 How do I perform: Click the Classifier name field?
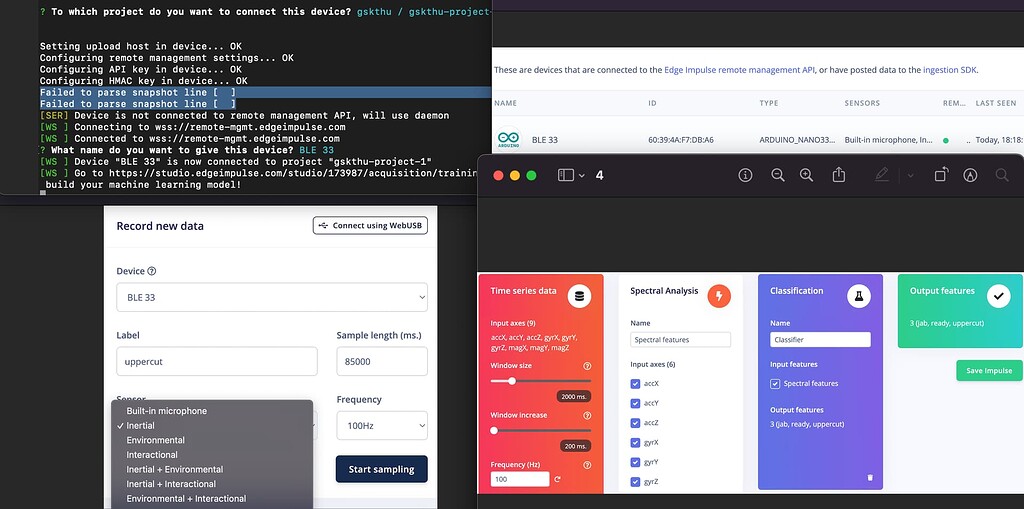click(820, 340)
